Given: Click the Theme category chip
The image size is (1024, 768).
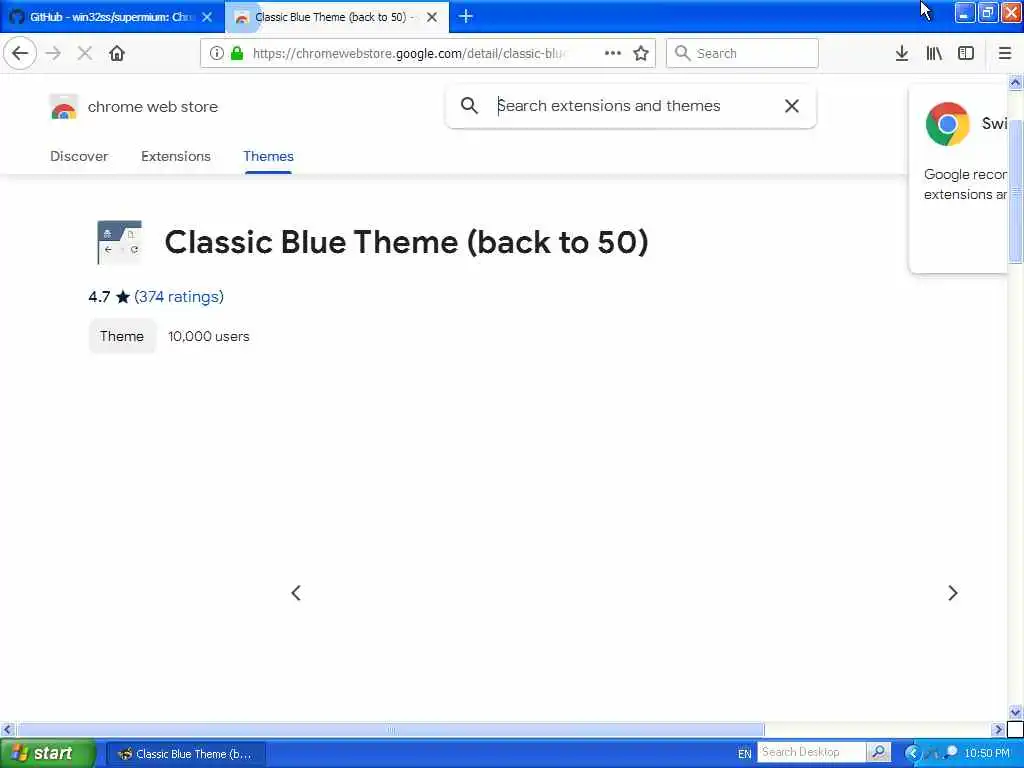Looking at the screenshot, I should click(x=122, y=336).
